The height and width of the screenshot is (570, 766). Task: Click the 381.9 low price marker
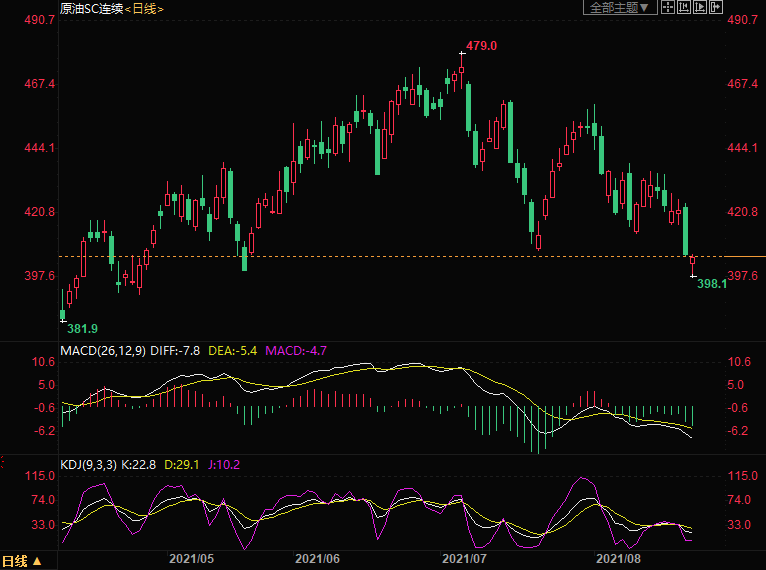pos(82,328)
